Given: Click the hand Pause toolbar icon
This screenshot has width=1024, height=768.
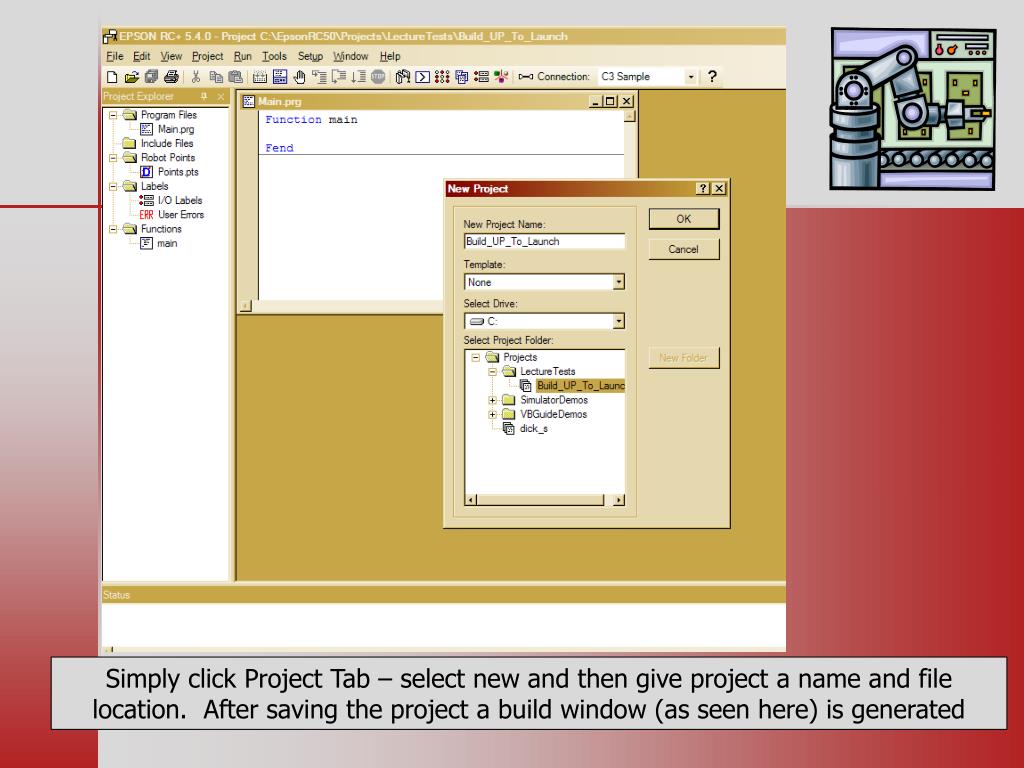Looking at the screenshot, I should click(x=299, y=77).
